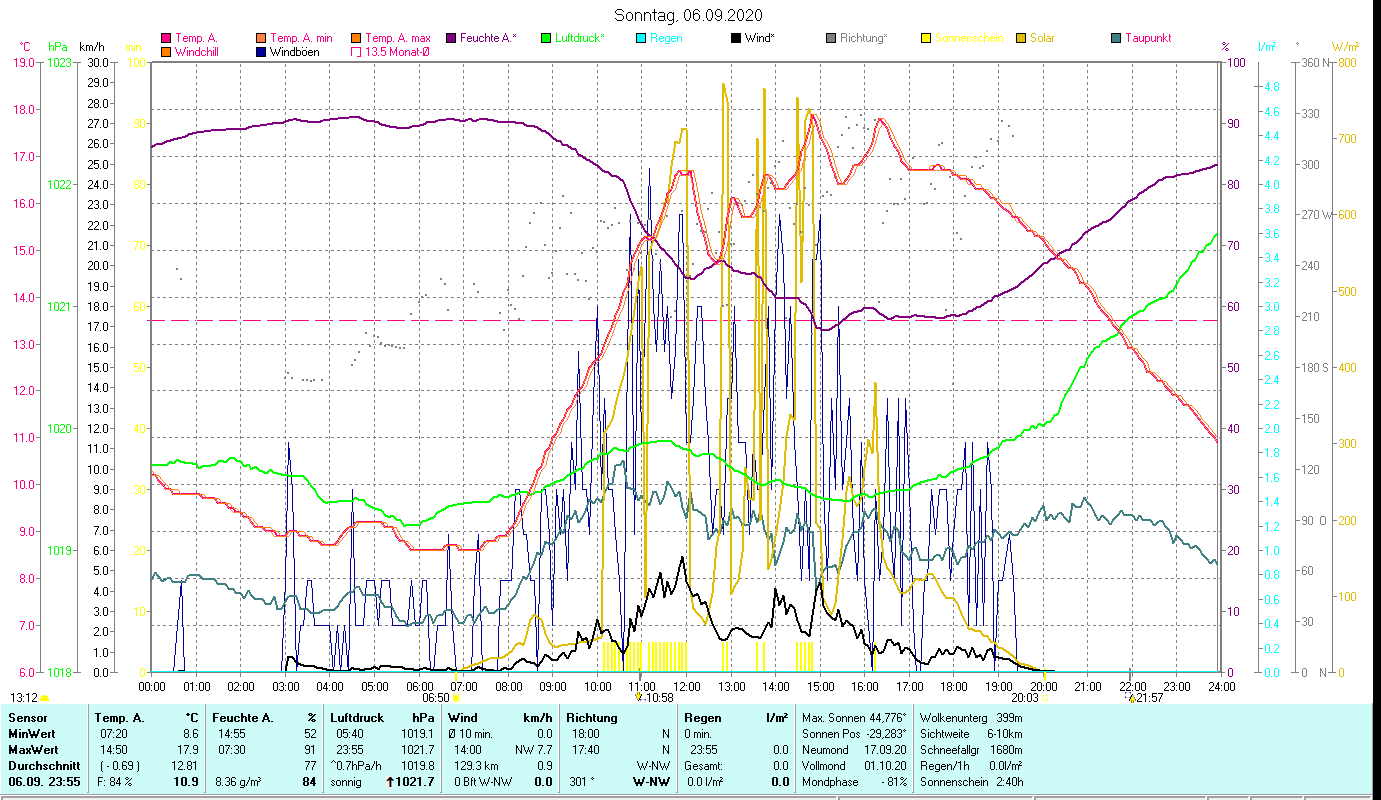Click the 'Sichtweite 6-10km' entry

tap(970, 734)
